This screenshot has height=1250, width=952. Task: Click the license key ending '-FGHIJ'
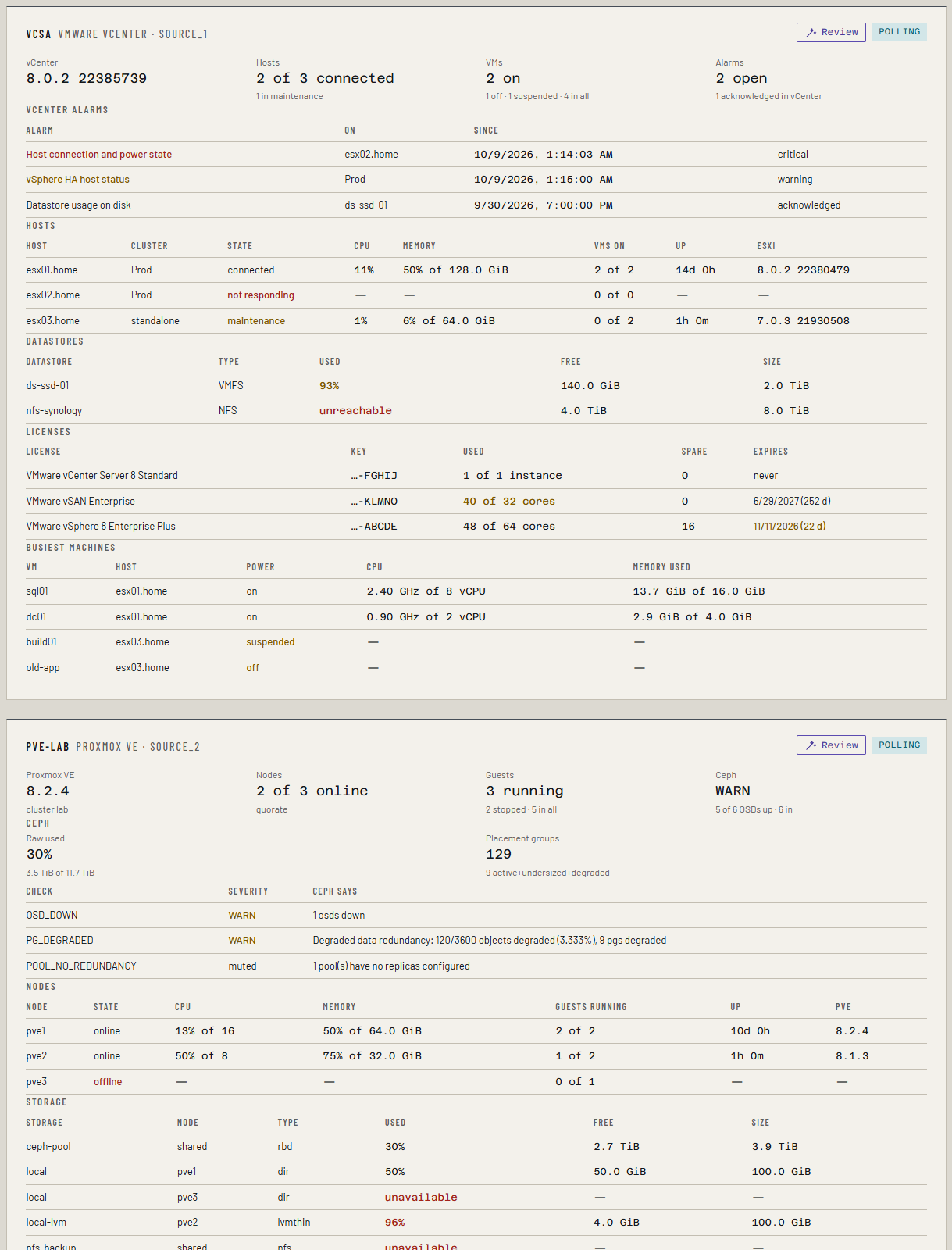pyautogui.click(x=374, y=476)
